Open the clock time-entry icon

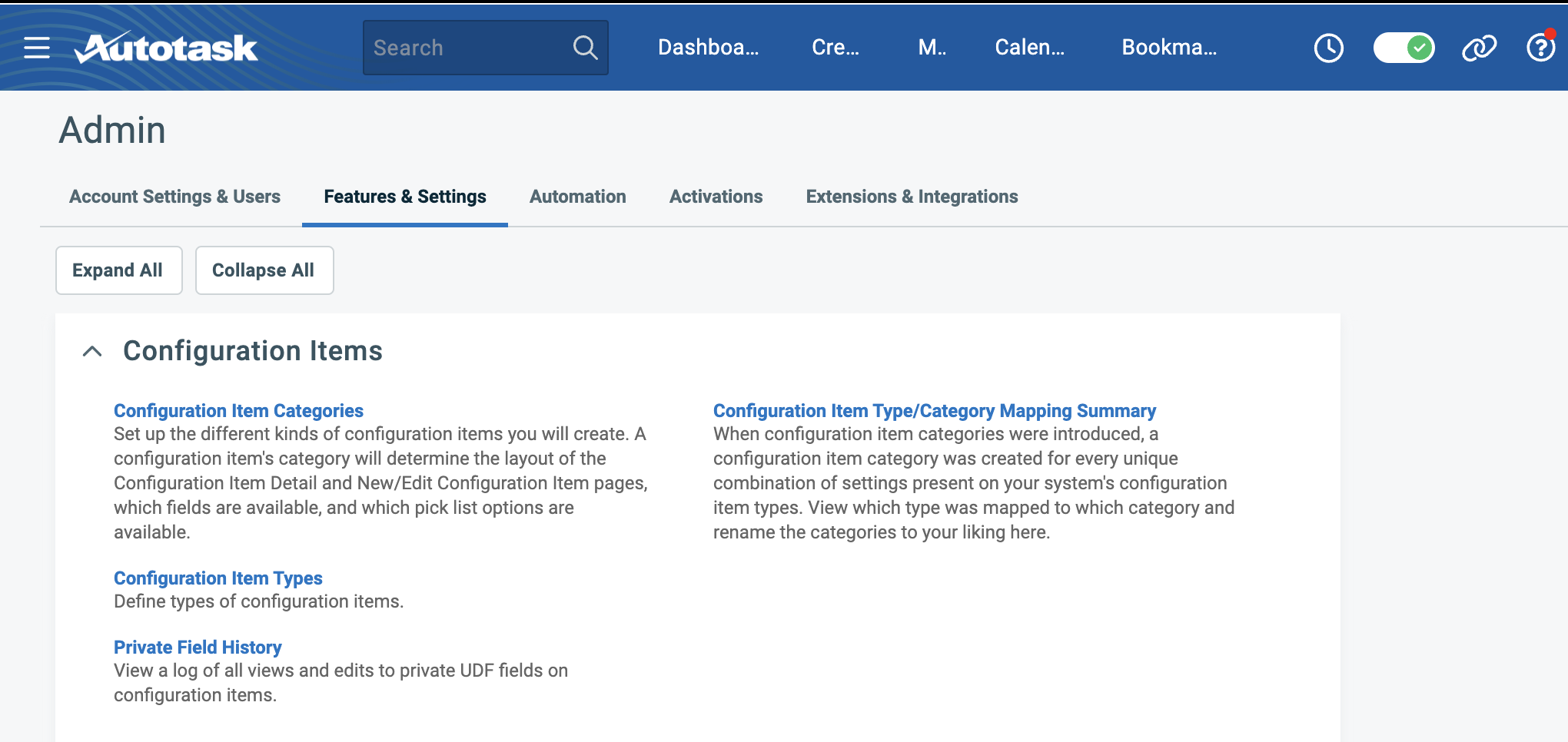point(1328,48)
